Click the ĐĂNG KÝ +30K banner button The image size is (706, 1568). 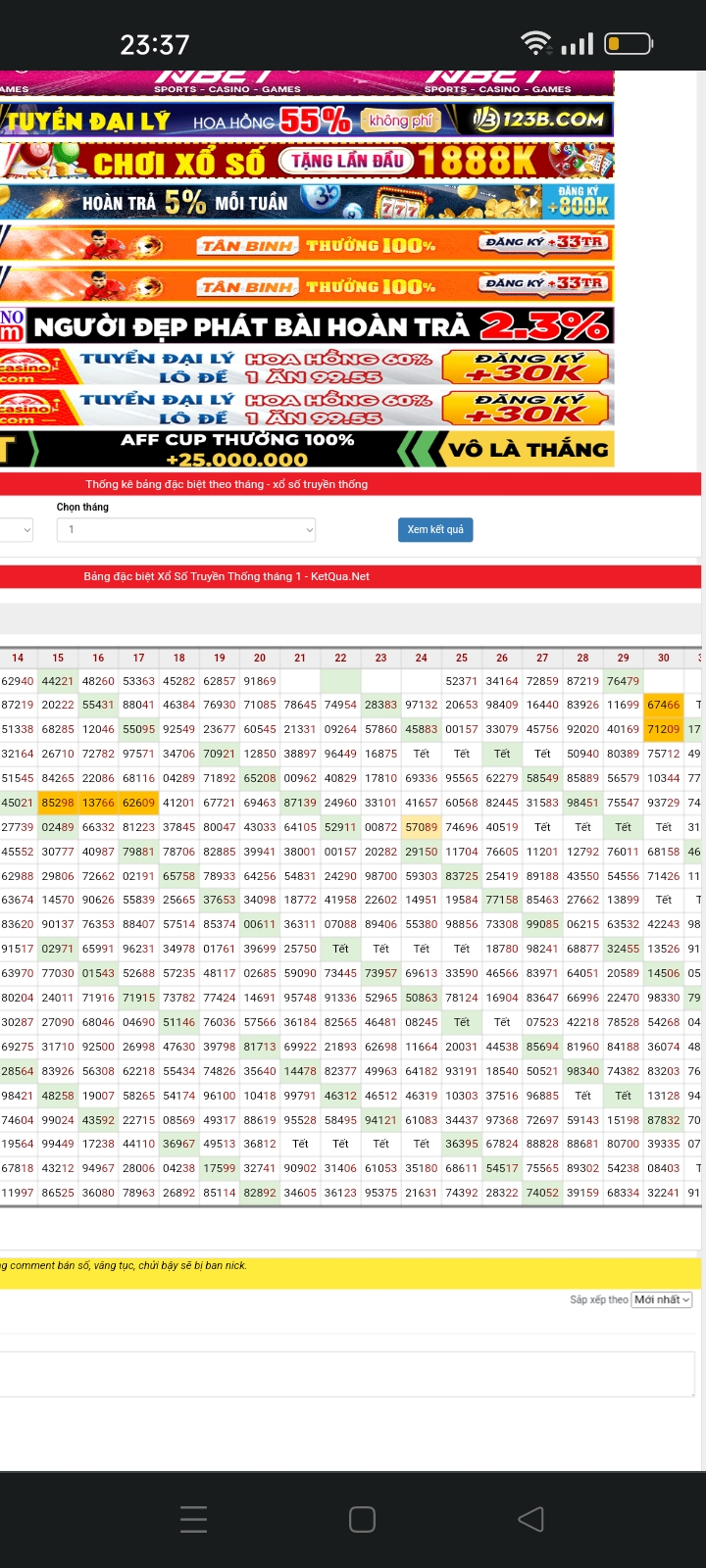(x=528, y=367)
